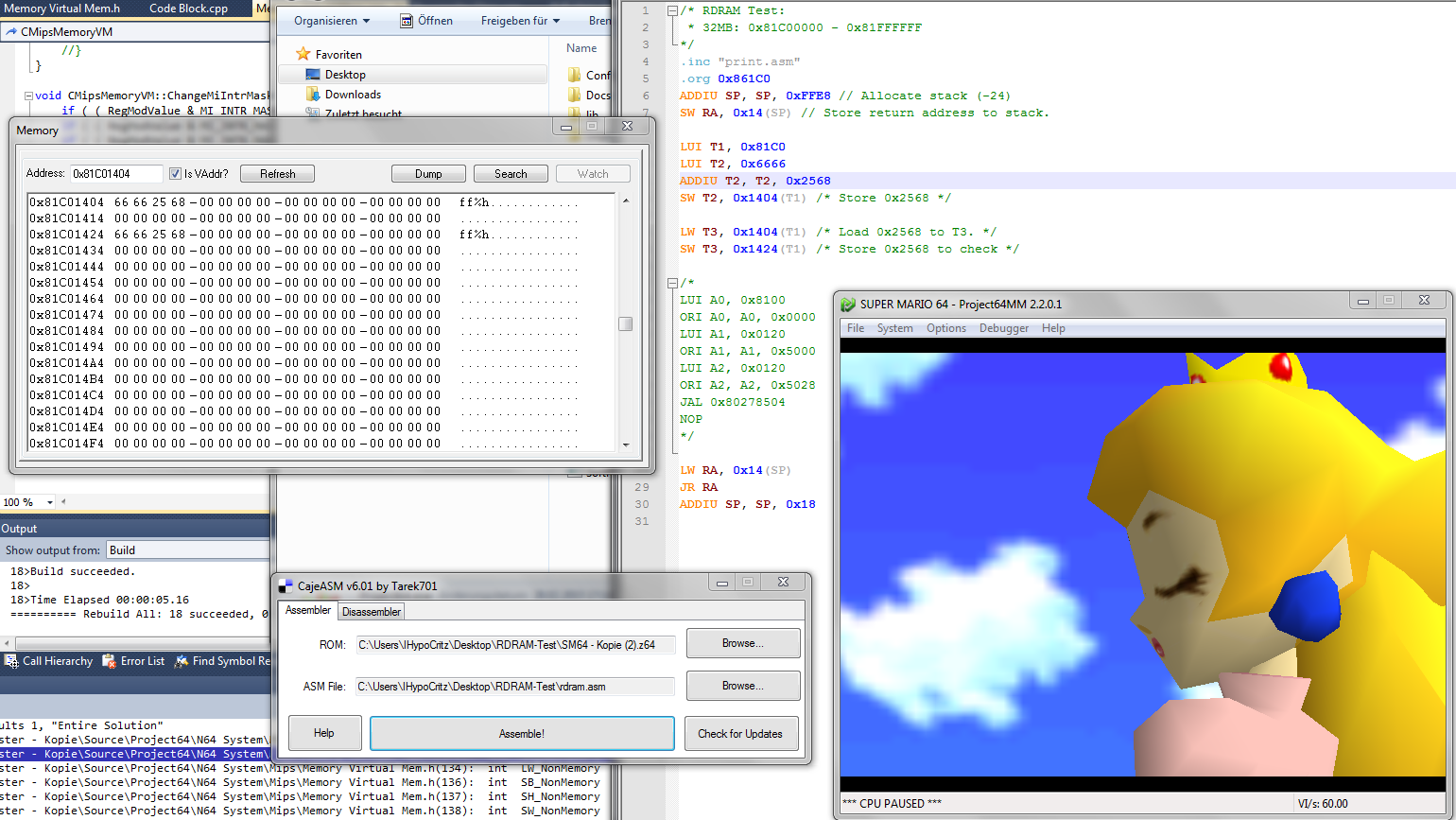1456x820 pixels.
Task: Click the 'Time Elapsed 00:00:05.16' output line
Action: click(99, 600)
